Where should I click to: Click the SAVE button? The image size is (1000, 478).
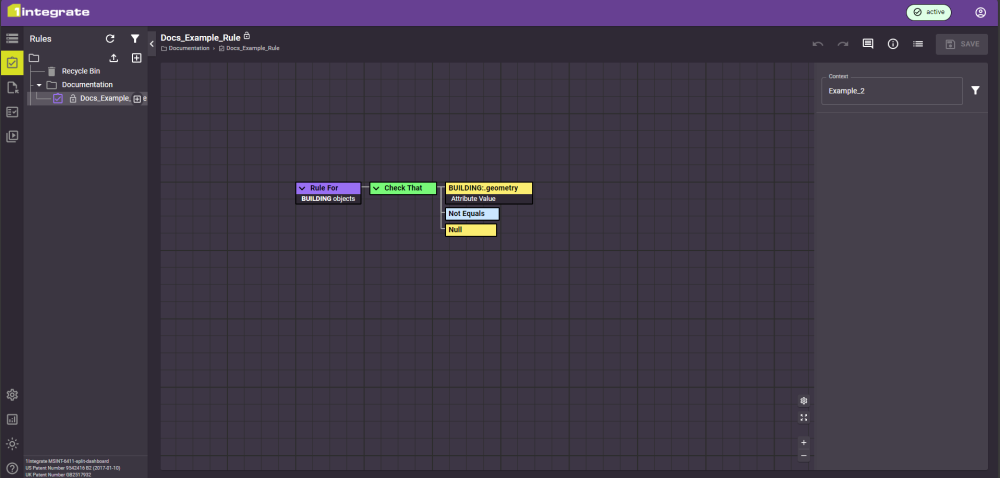(x=961, y=44)
